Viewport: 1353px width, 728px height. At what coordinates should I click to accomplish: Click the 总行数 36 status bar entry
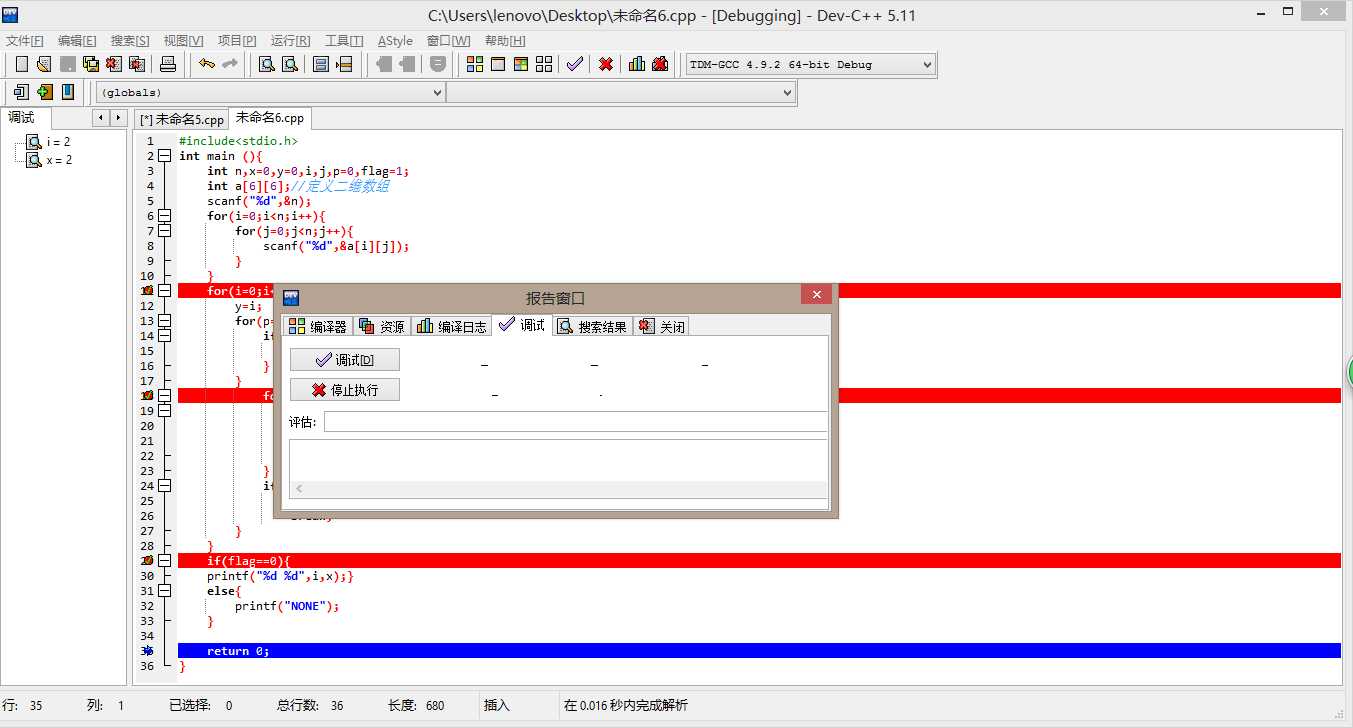[310, 706]
